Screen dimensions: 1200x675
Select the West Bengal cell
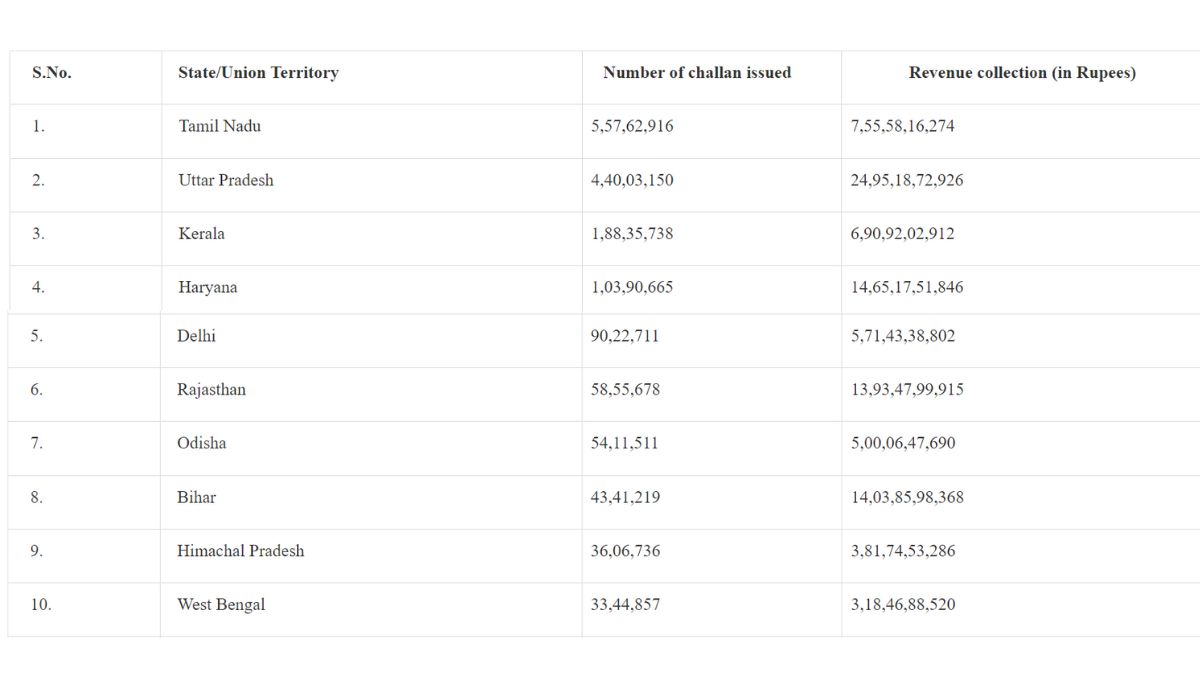click(221, 605)
